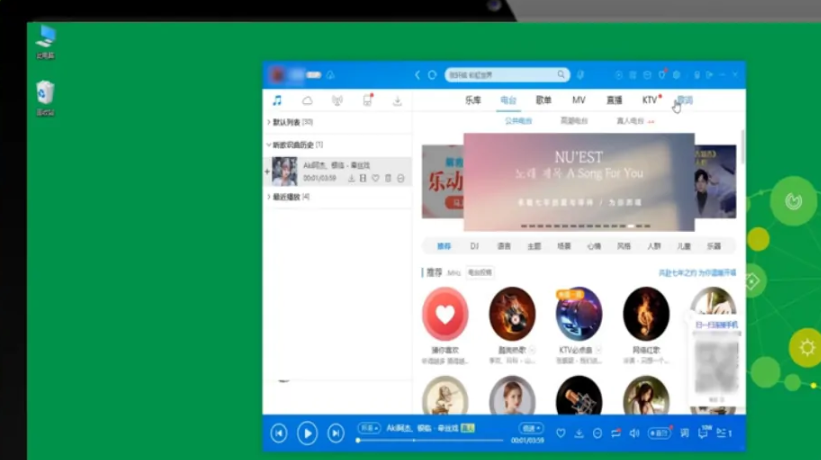Switch to the 电台 tab
This screenshot has width=821, height=460.
(x=508, y=100)
